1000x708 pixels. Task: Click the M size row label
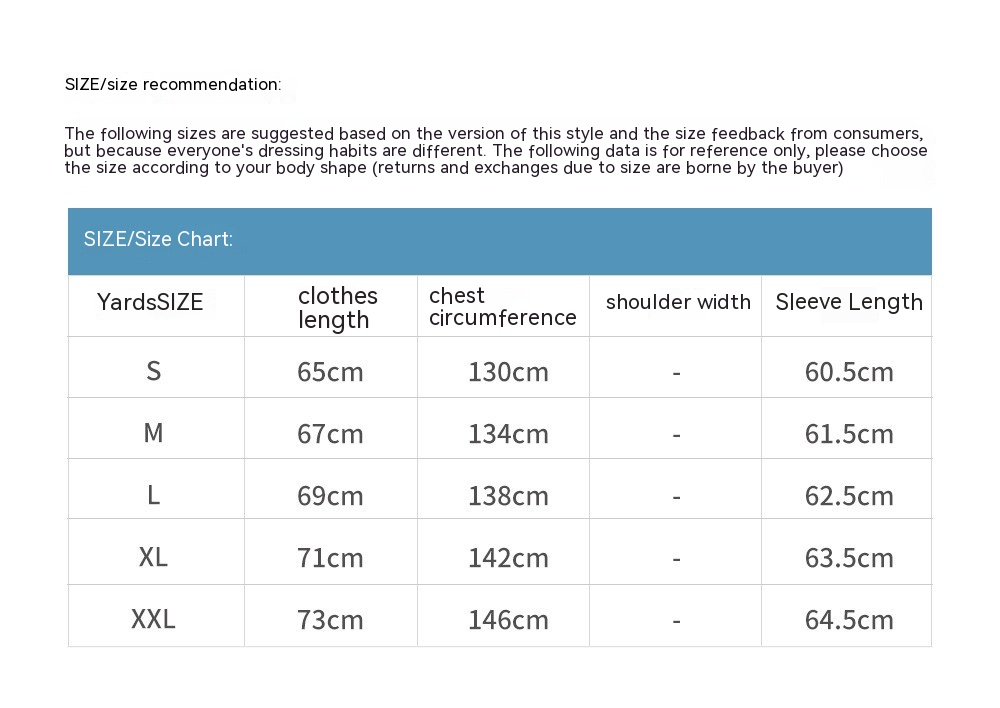pos(153,433)
